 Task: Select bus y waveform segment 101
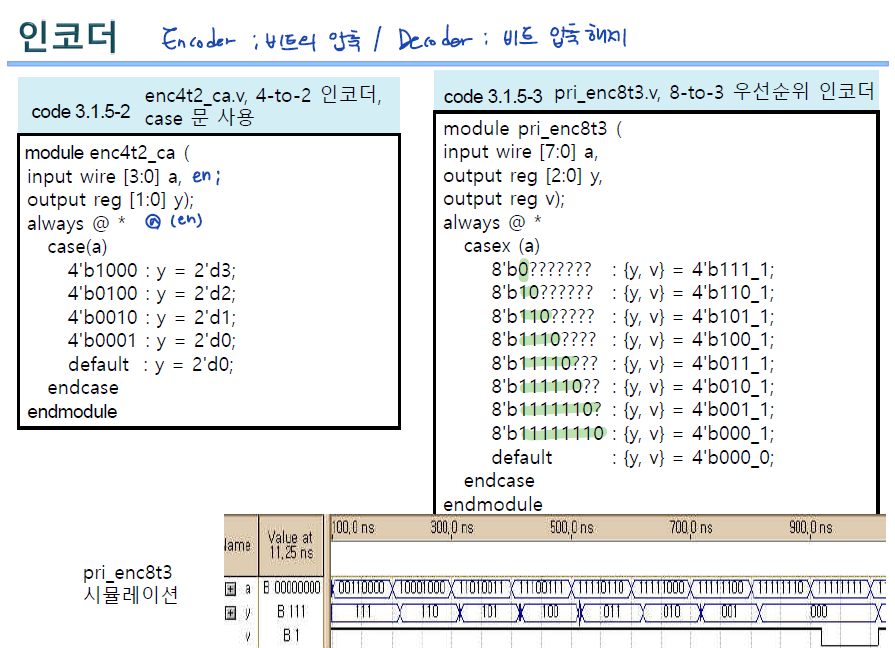point(489,613)
